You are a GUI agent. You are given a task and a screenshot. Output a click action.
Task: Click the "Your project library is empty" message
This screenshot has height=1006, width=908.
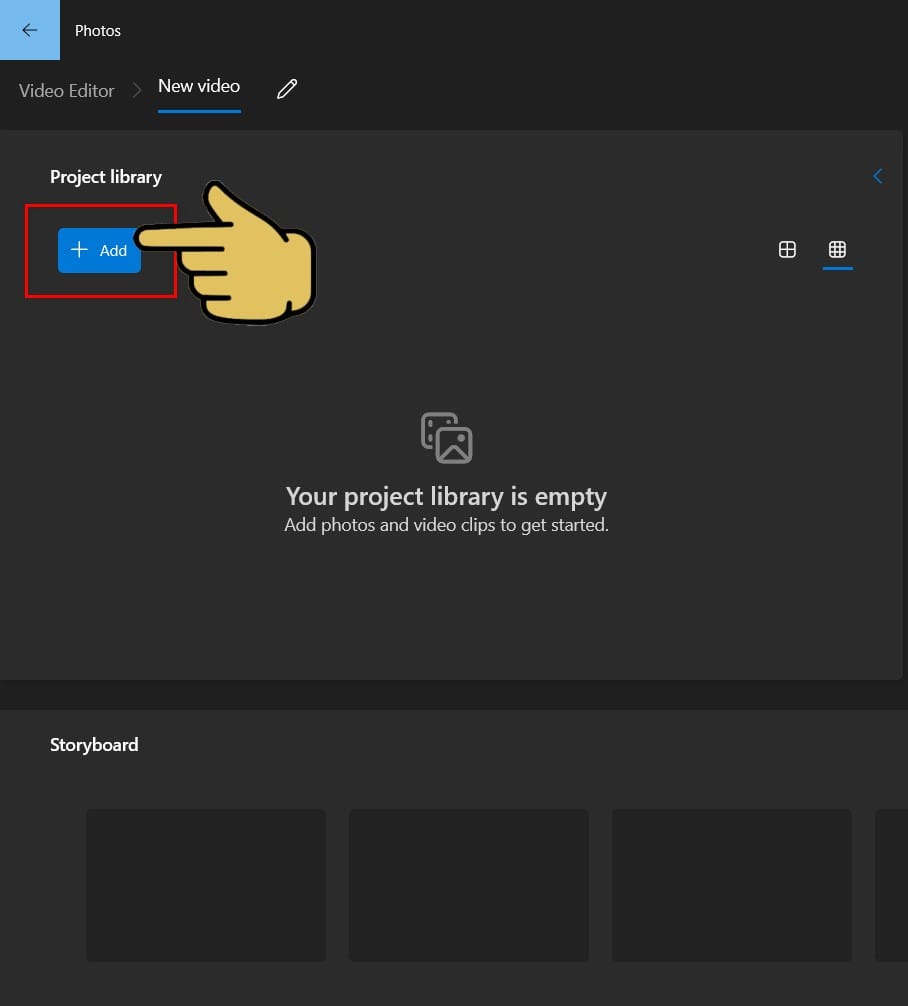446,497
